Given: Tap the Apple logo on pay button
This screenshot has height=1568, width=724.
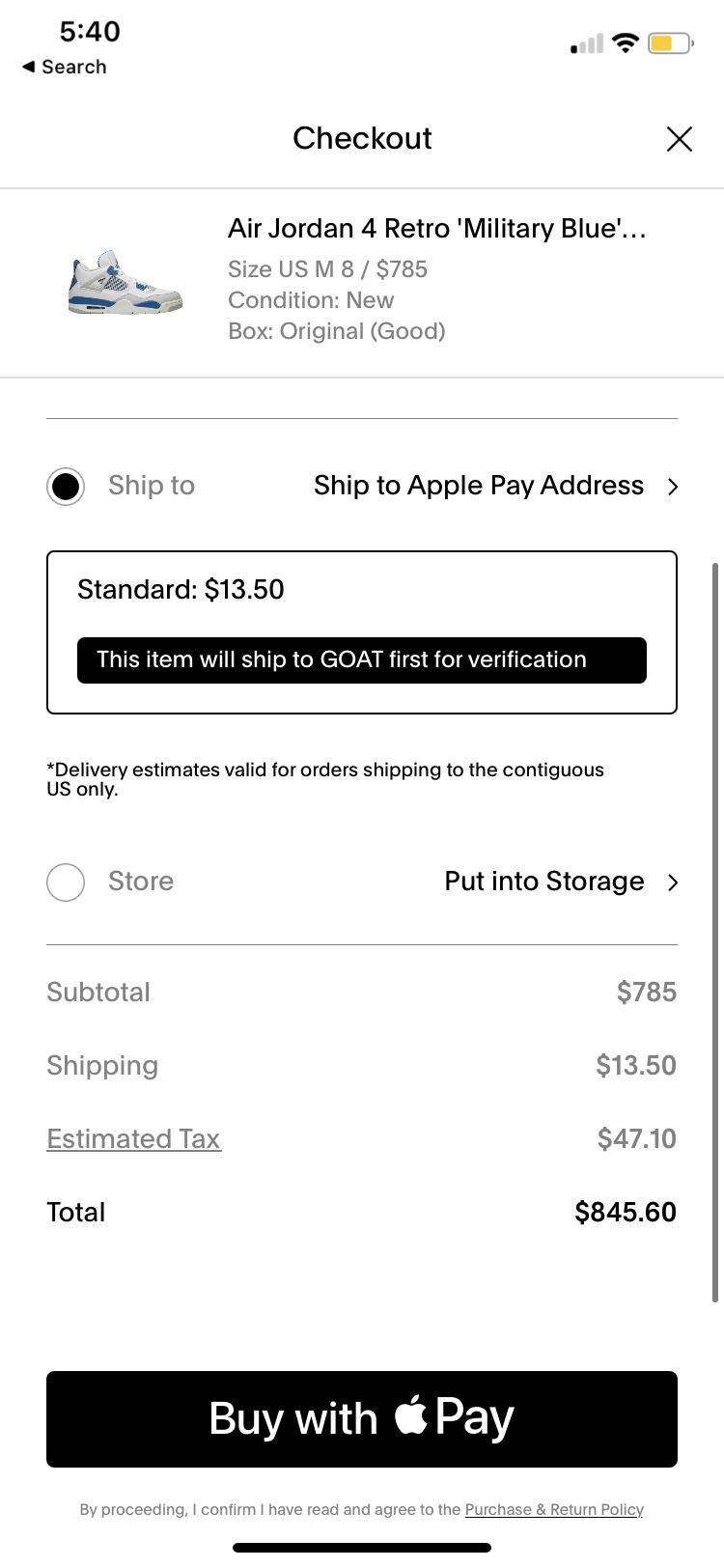Looking at the screenshot, I should [411, 1415].
